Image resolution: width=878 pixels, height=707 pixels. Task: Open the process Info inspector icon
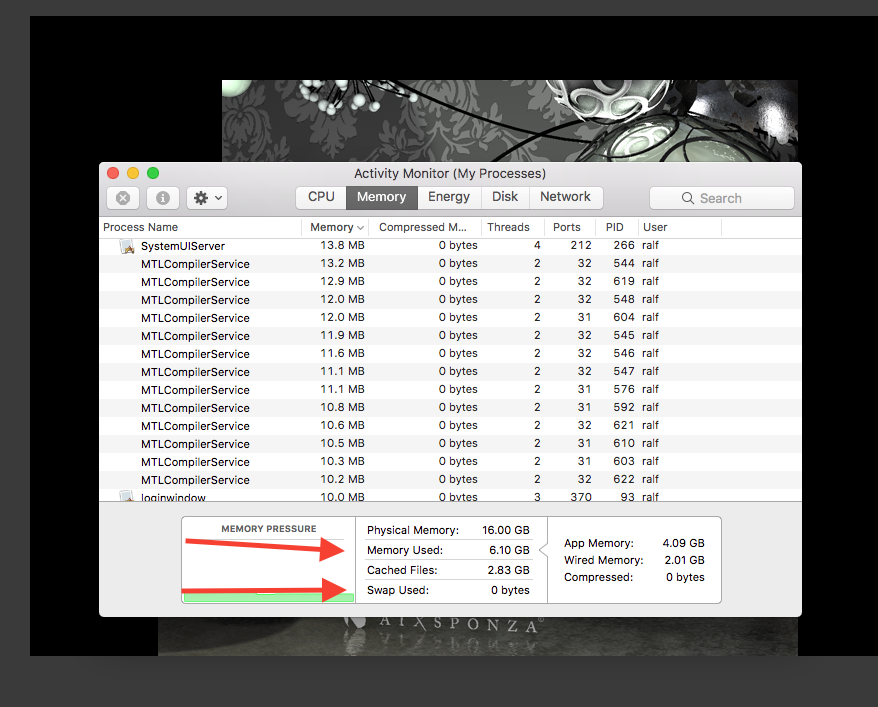[163, 198]
